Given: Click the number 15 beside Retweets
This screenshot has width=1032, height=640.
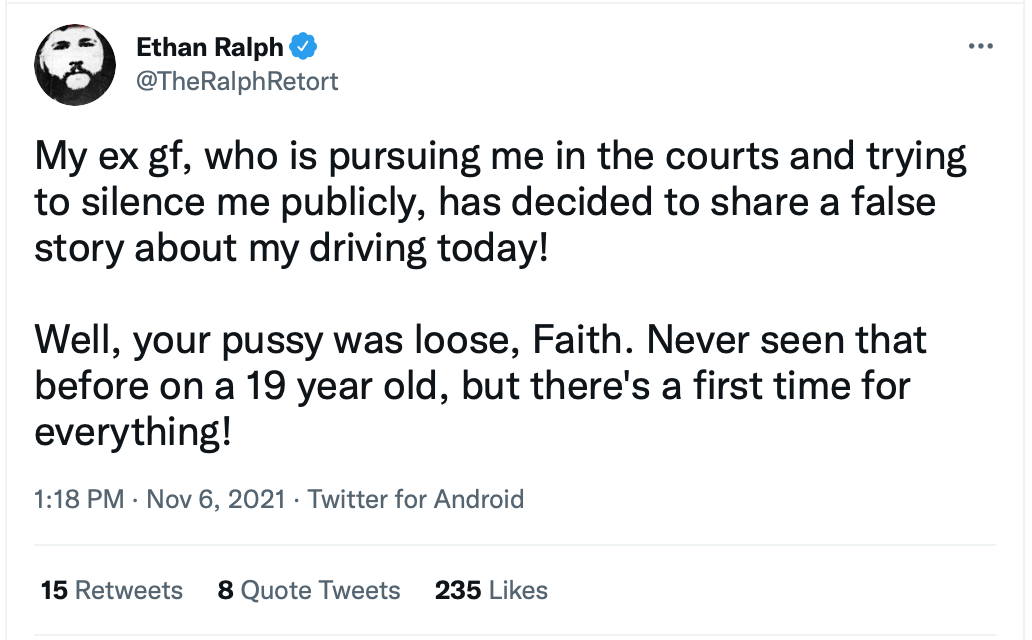Looking at the screenshot, I should (54, 590).
